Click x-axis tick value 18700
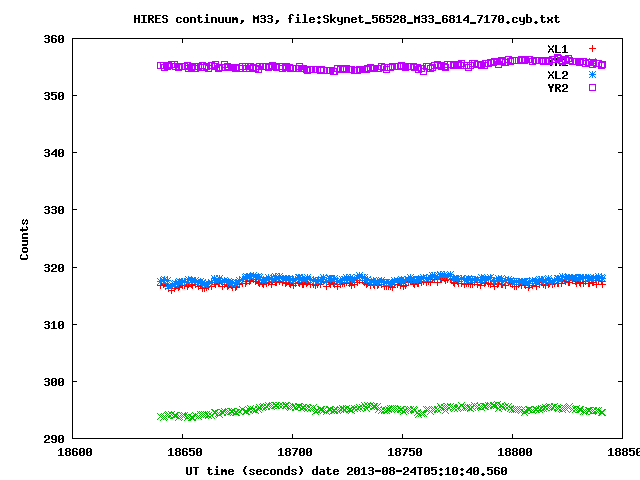This screenshot has width=640, height=480. point(295,452)
